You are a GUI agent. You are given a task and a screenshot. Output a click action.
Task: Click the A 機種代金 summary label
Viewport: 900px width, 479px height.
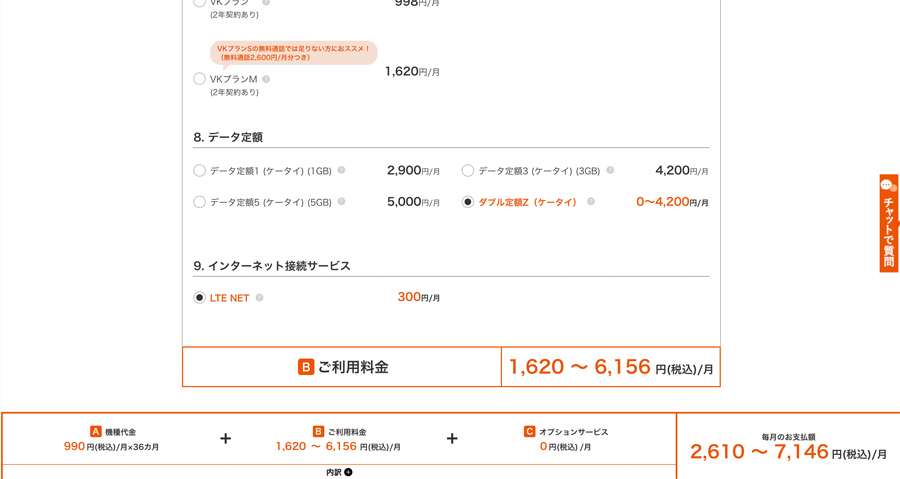click(x=113, y=432)
